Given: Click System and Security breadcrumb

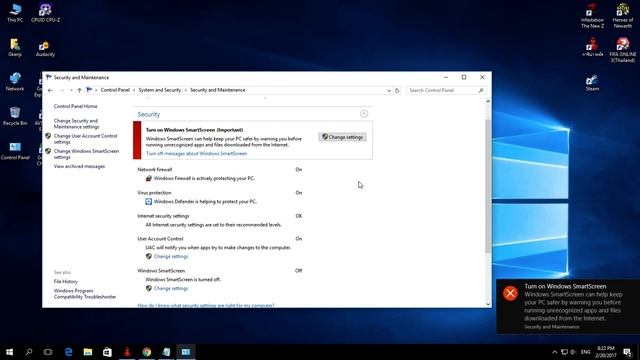Looking at the screenshot, I should click(x=160, y=90).
